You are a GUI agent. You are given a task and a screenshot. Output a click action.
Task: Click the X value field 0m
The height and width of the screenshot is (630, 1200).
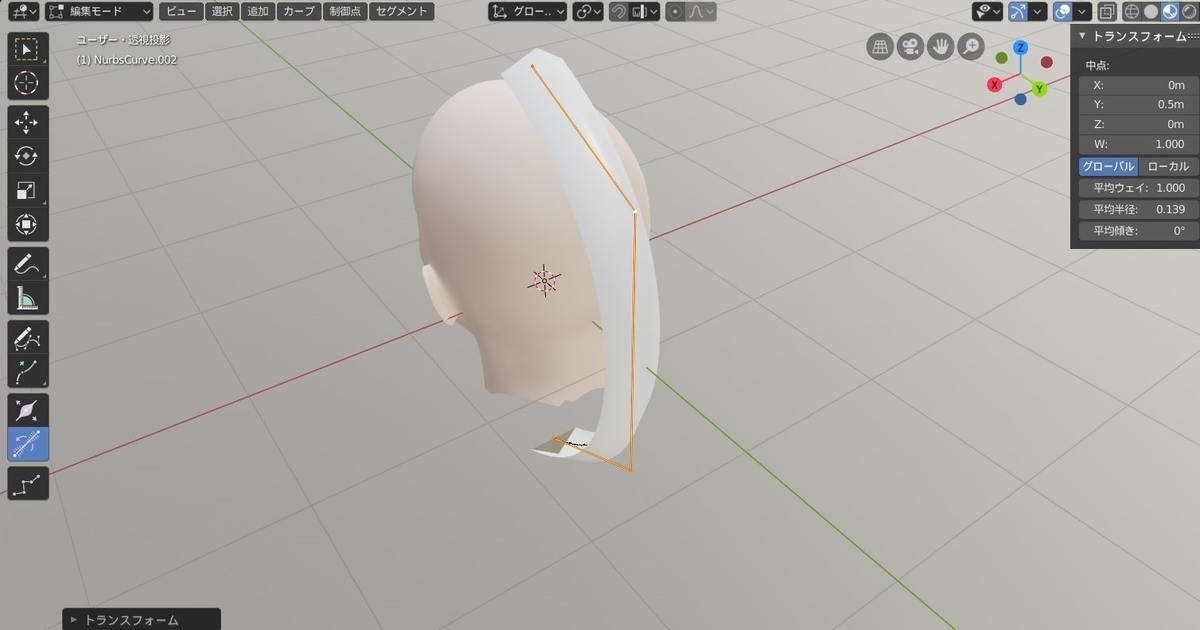point(1138,85)
